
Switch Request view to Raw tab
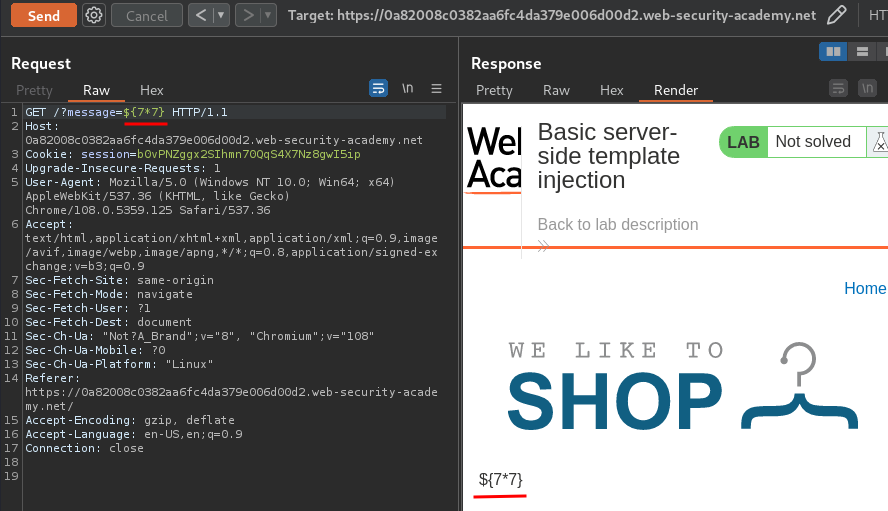click(96, 90)
